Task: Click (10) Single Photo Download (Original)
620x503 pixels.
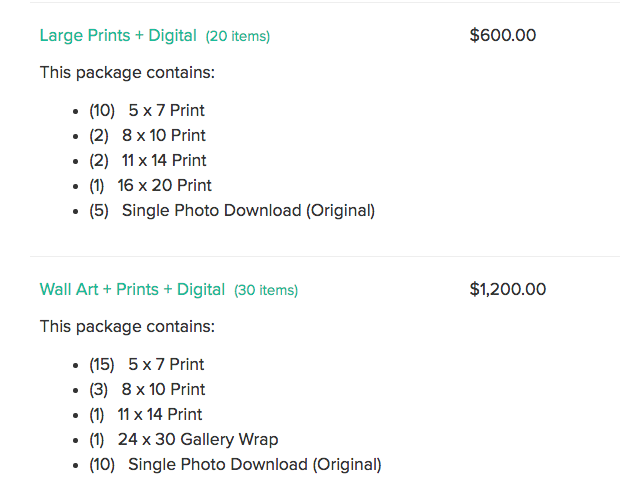Action: pos(235,465)
